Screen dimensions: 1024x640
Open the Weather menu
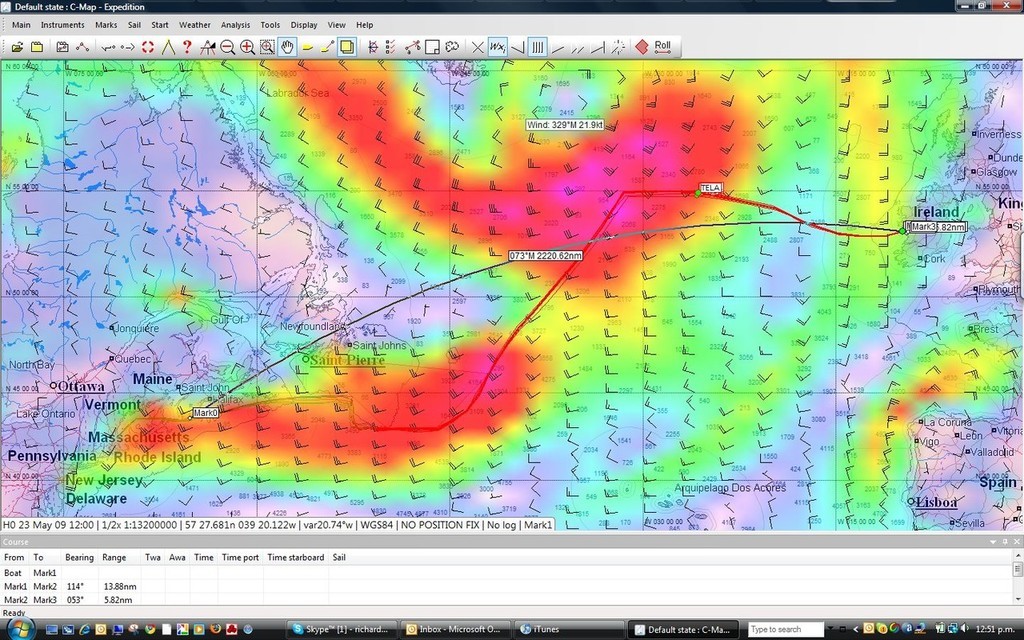point(195,25)
